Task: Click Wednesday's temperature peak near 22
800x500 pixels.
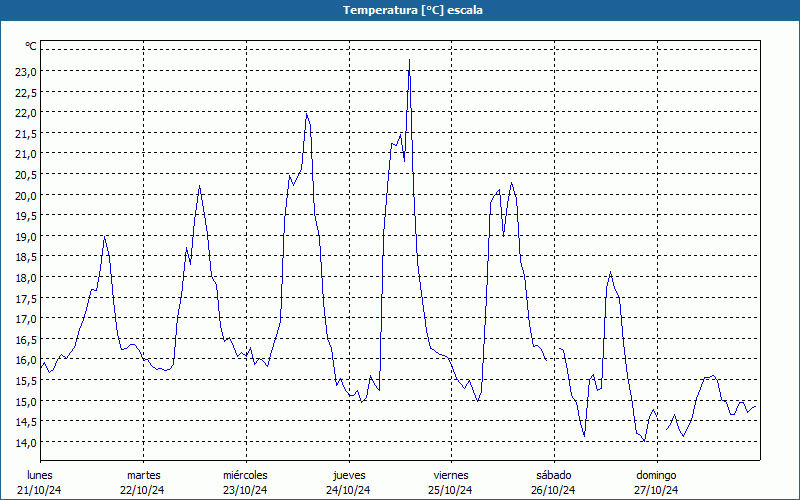Action: 306,114
